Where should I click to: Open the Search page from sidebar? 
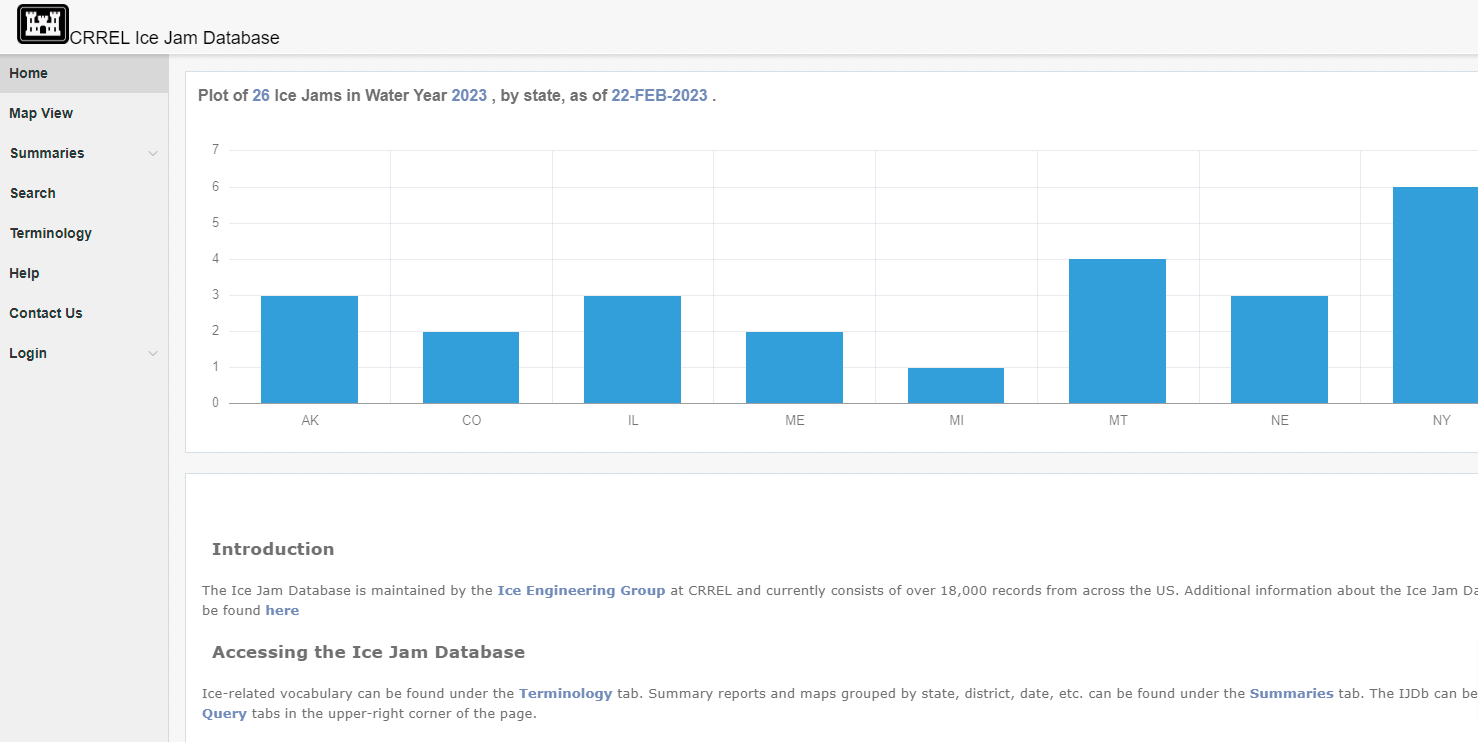click(33, 193)
